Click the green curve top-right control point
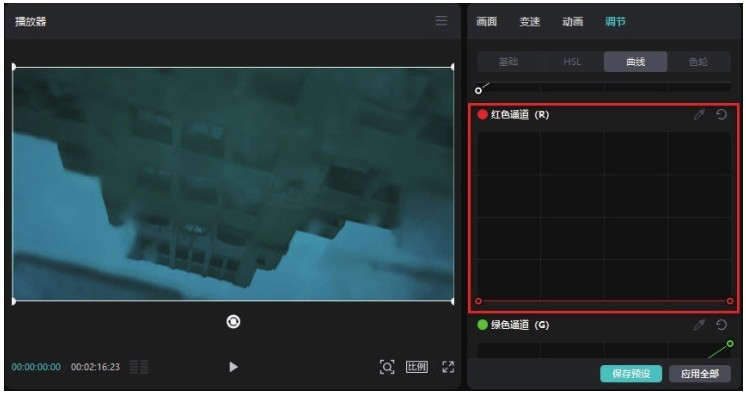Viewport: 746px width, 393px height. 730,344
